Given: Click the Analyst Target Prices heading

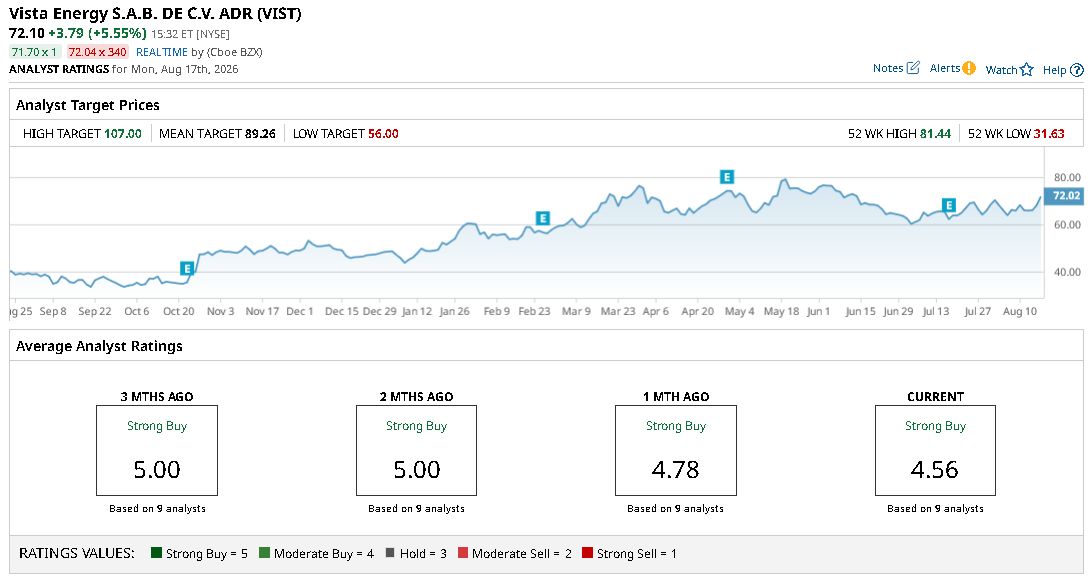Looking at the screenshot, I should (x=88, y=105).
